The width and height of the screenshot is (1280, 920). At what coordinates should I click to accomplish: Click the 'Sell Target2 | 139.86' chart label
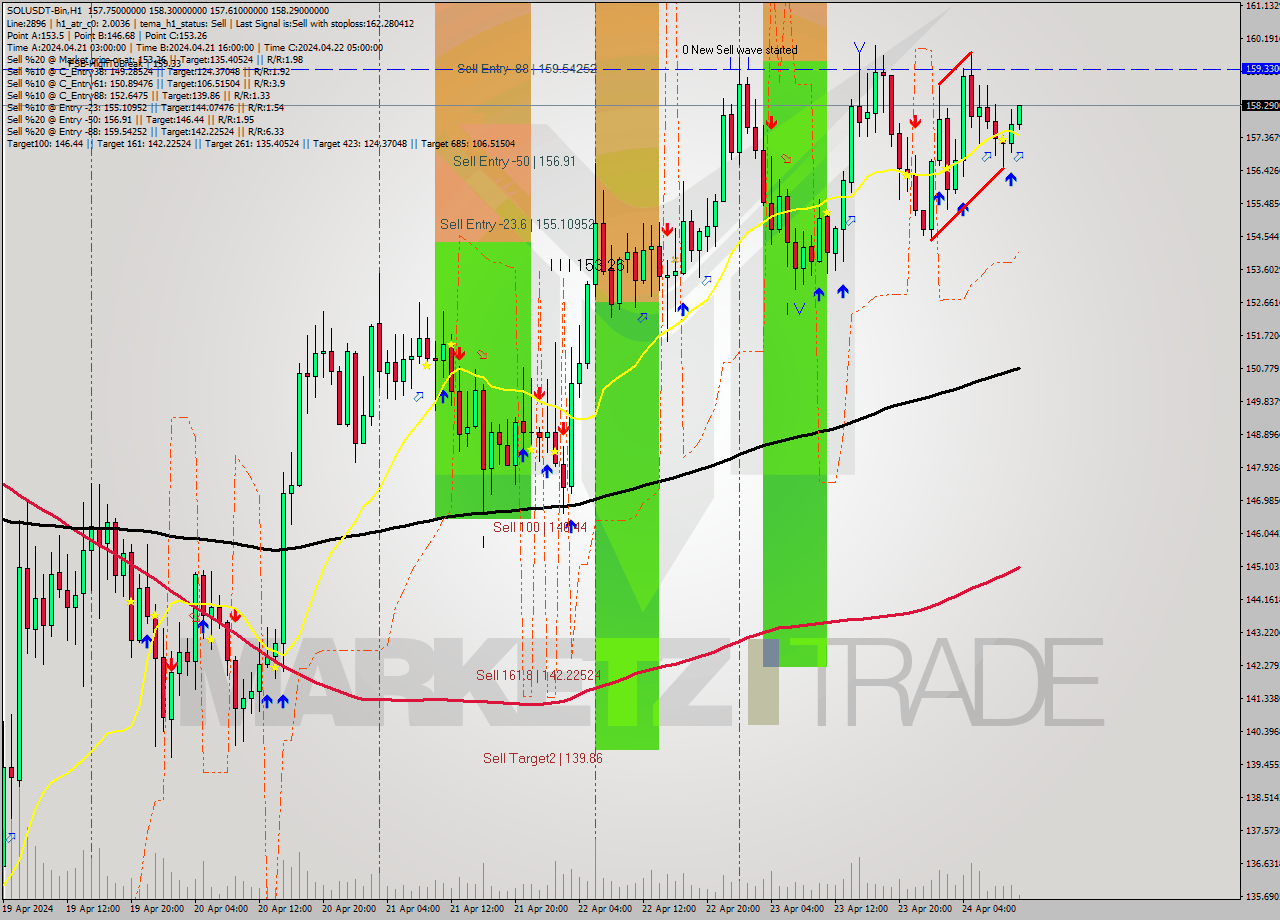point(543,758)
